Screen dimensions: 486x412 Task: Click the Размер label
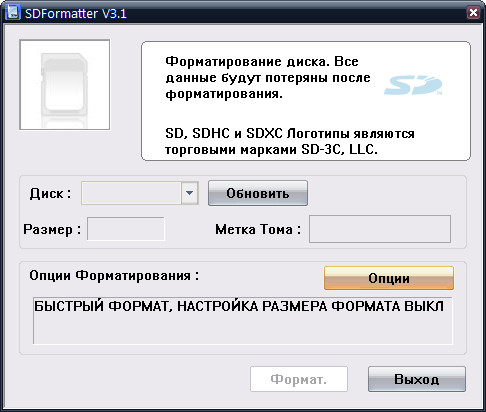point(52,230)
